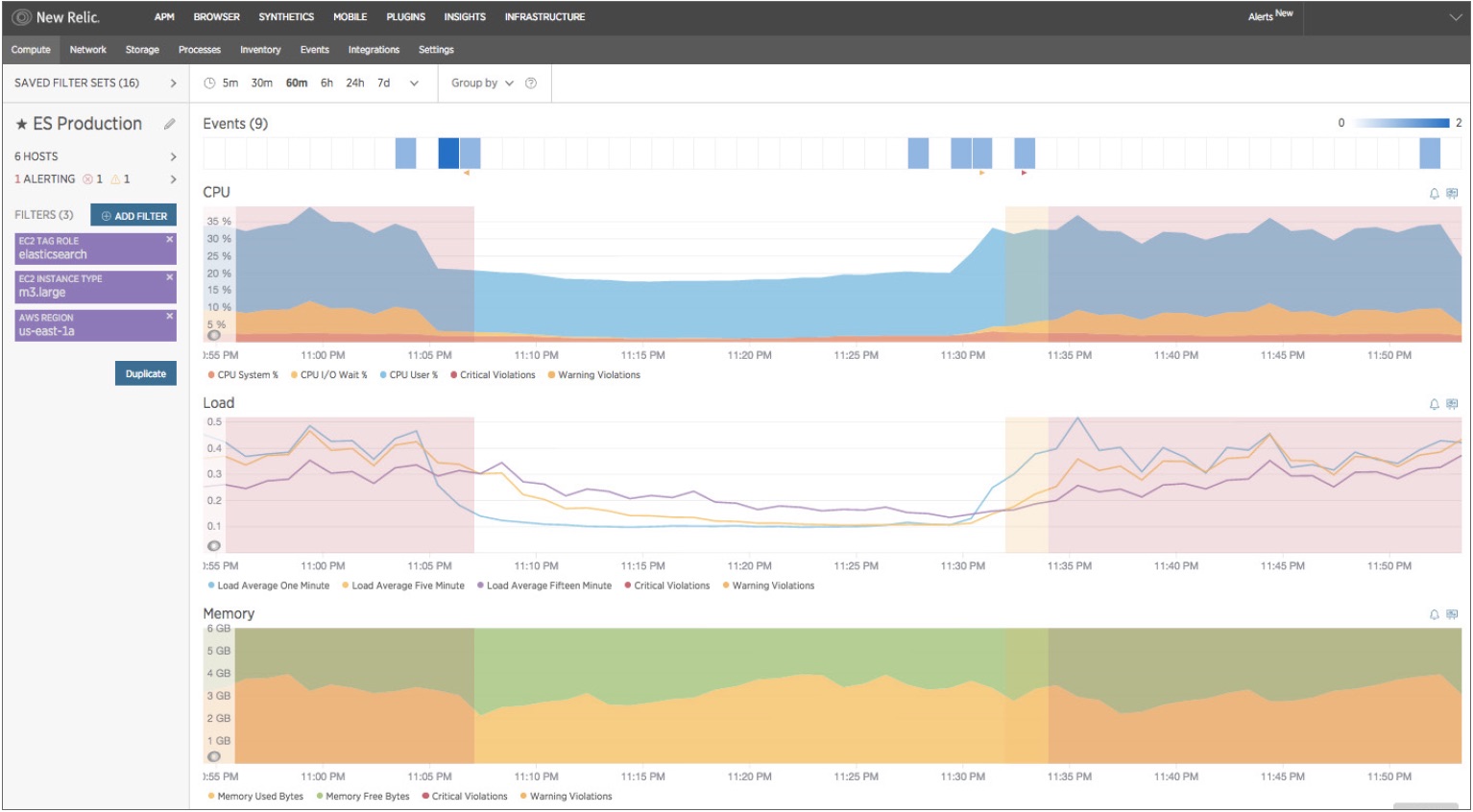
Task: Toggle Load Average One Minute series
Action: pos(268,586)
